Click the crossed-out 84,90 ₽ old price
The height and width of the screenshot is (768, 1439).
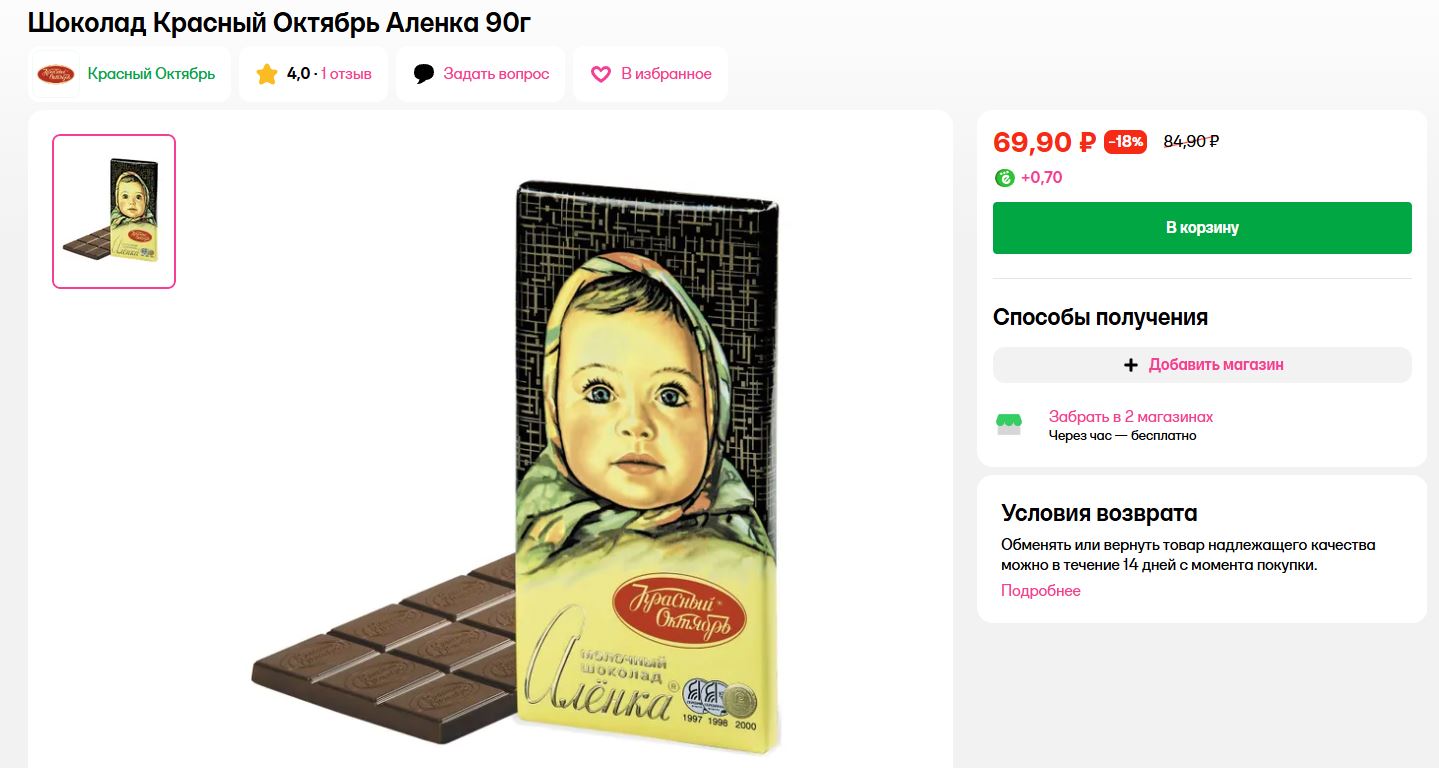point(1191,142)
